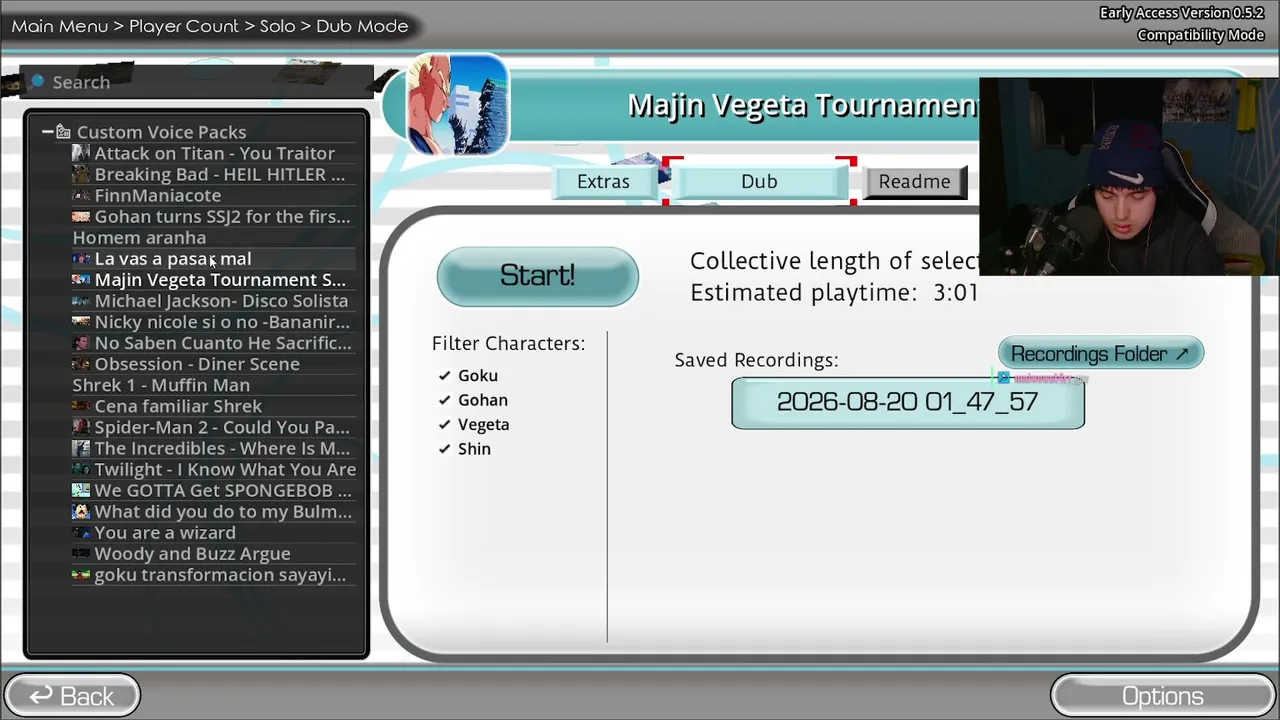Click the search magnifier icon
Image resolution: width=1280 pixels, height=720 pixels.
(37, 81)
